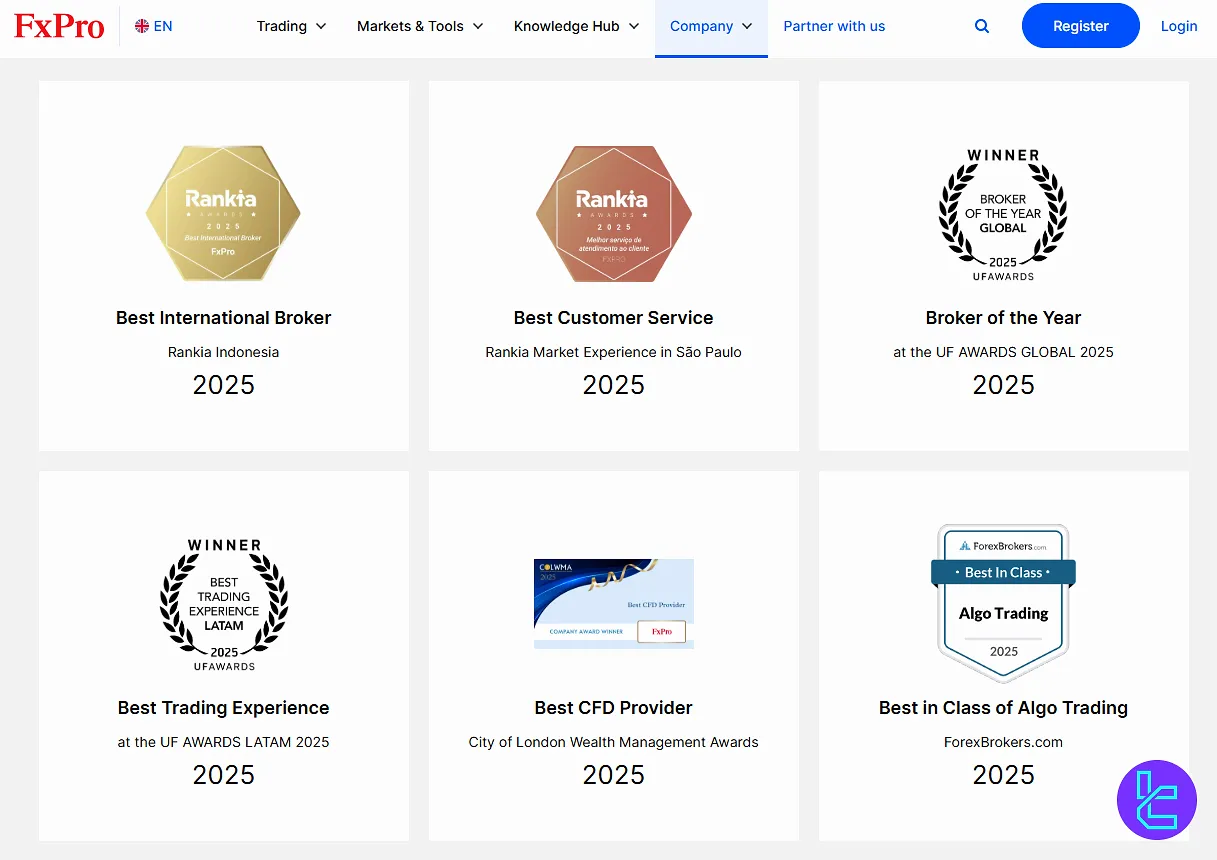Open the Markets & Tools menu
Image resolution: width=1217 pixels, height=860 pixels.
tap(420, 26)
